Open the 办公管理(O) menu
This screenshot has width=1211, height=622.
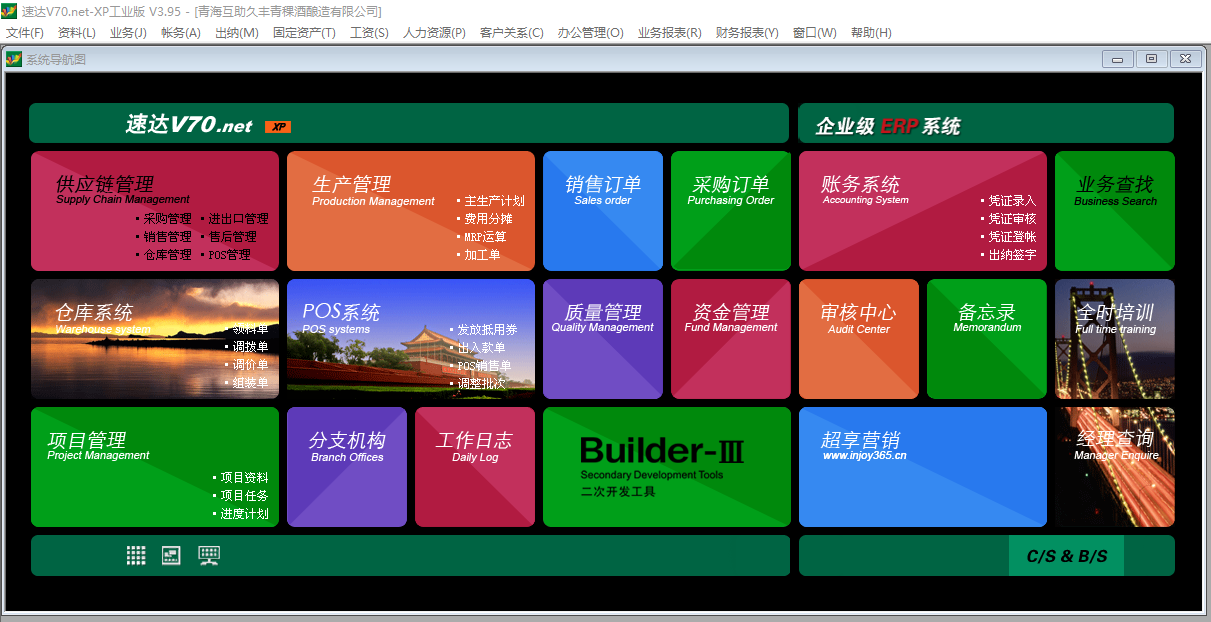591,33
